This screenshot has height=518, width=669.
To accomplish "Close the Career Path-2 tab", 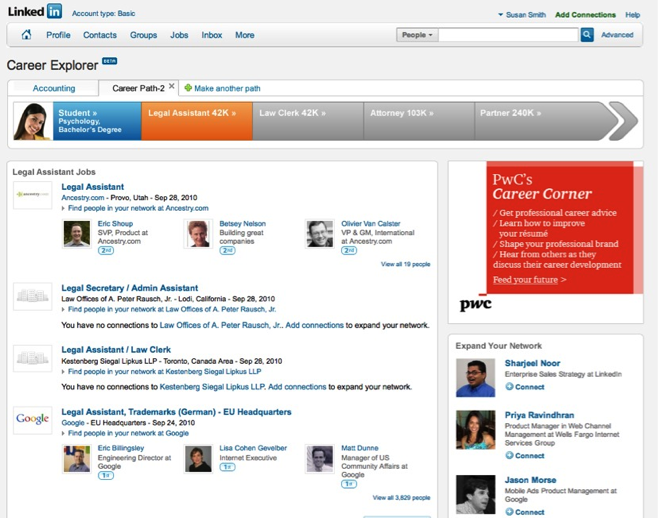I will [x=172, y=87].
